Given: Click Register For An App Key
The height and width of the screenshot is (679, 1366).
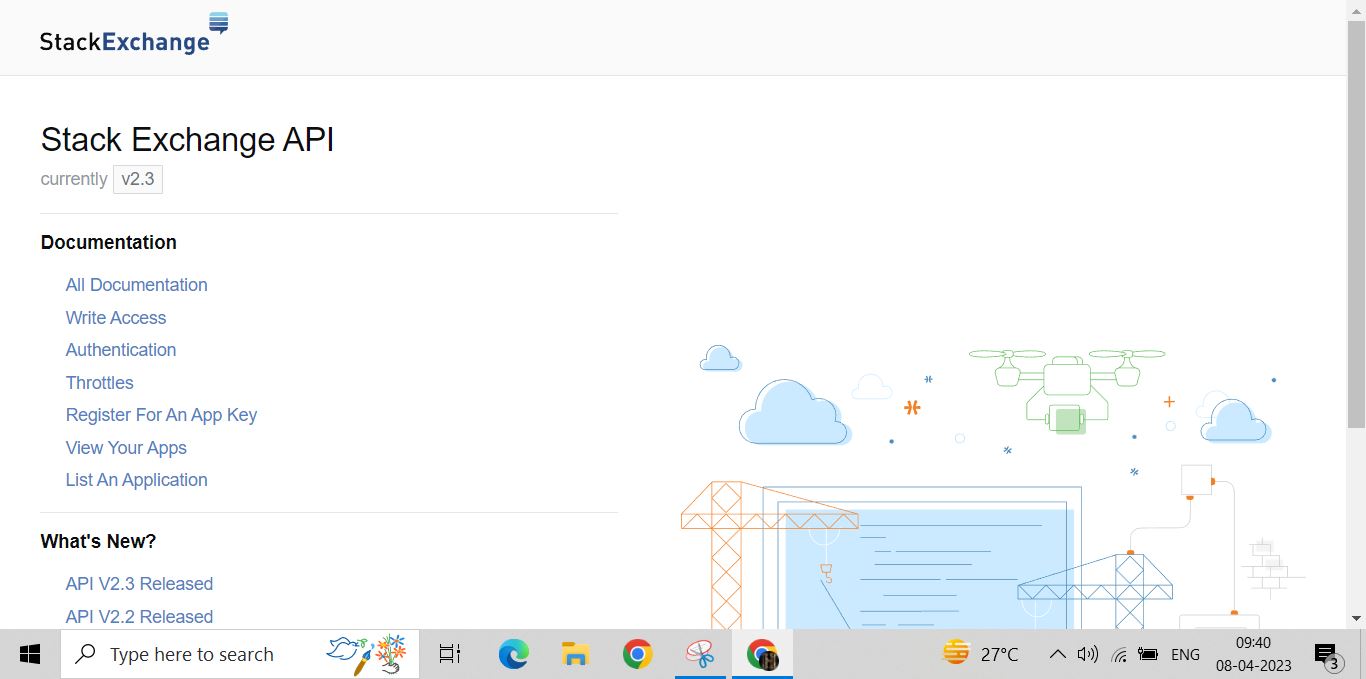Looking at the screenshot, I should click(x=161, y=415).
